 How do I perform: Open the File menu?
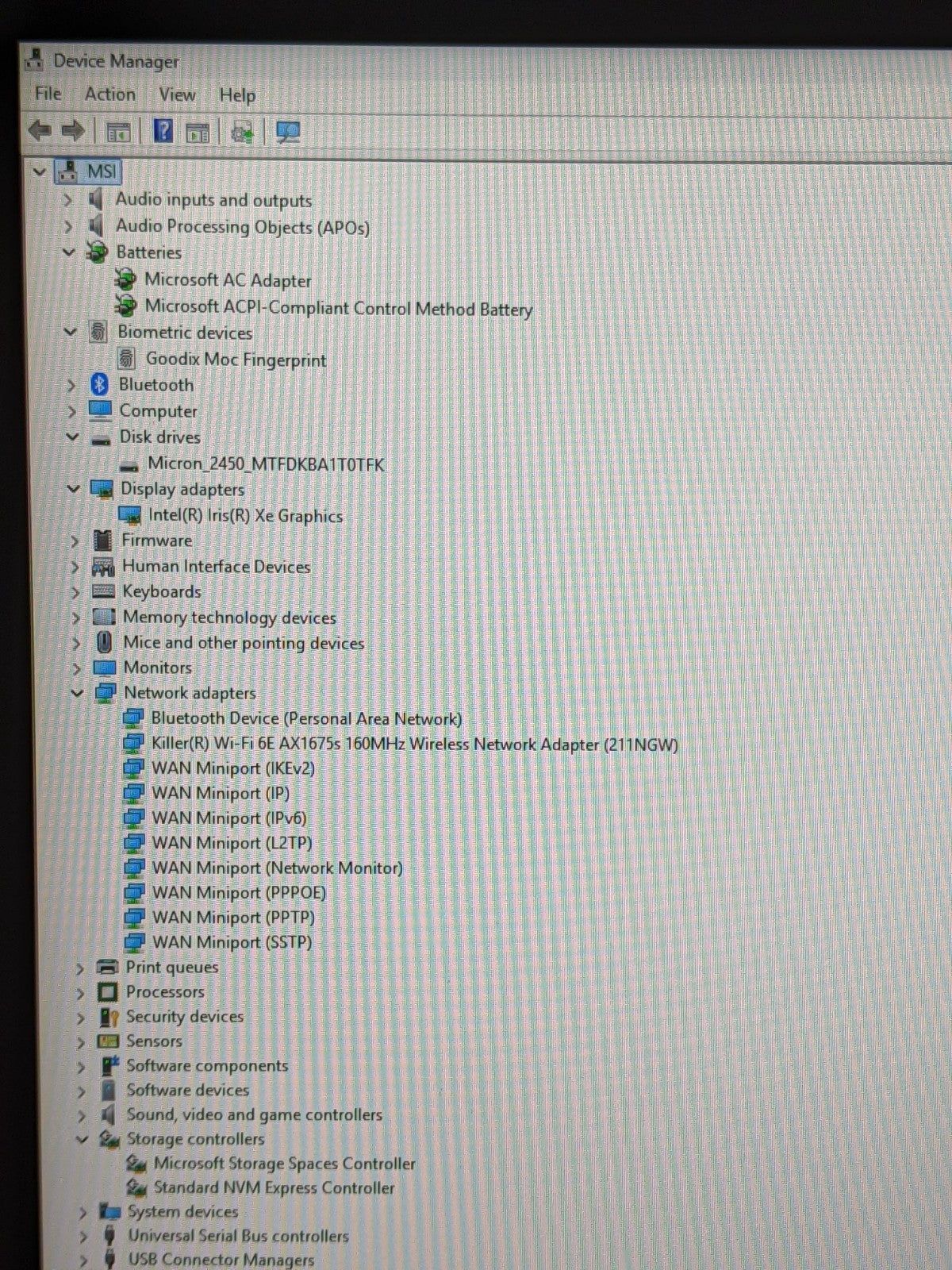point(48,94)
